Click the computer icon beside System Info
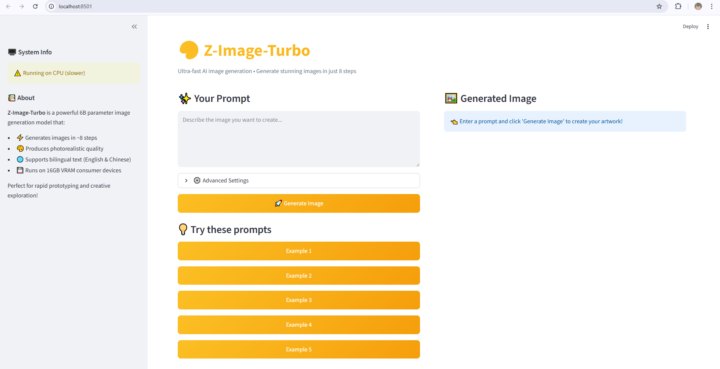Viewport: 720px width, 369px height. point(12,52)
